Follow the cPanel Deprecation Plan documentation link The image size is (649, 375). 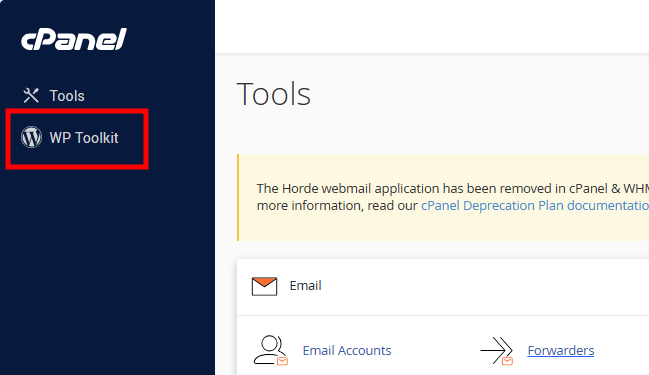535,206
